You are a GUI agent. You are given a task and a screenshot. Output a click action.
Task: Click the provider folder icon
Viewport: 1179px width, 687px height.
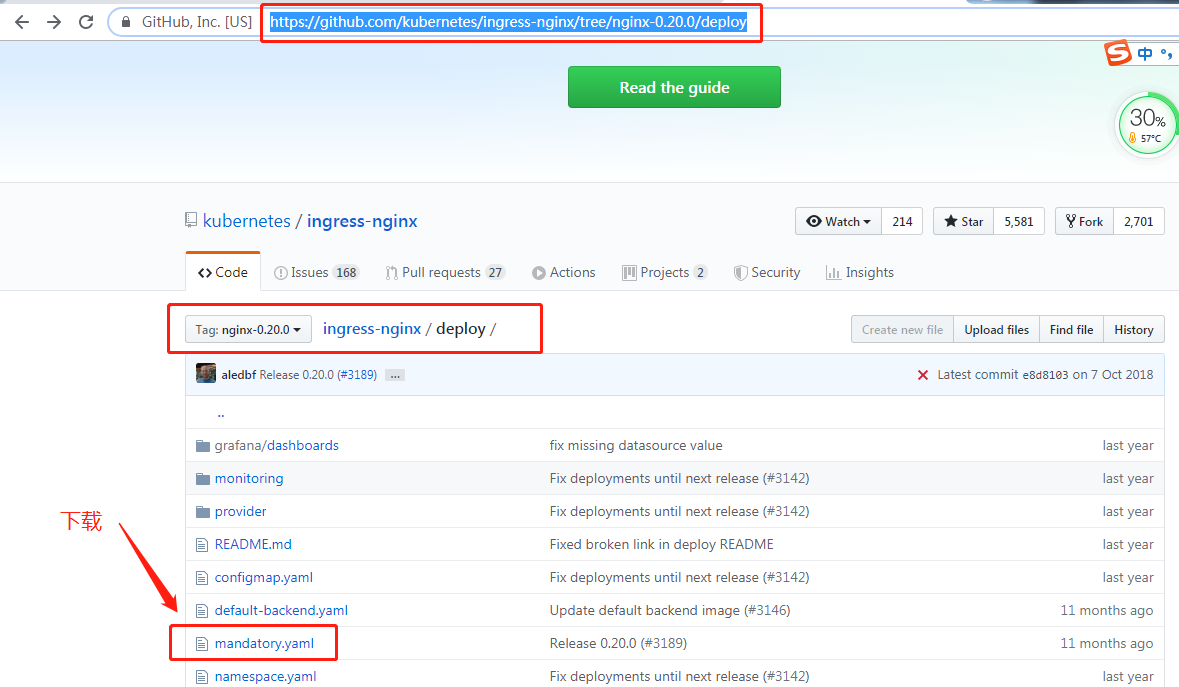pos(202,512)
